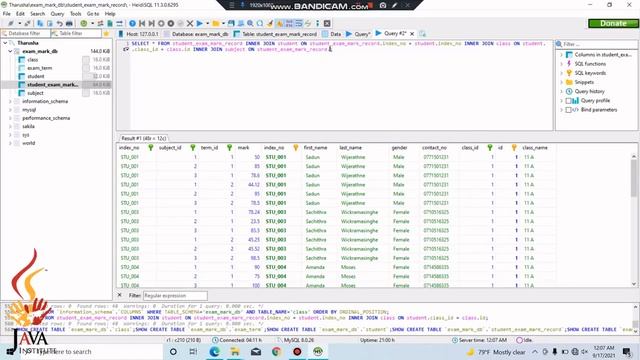
Task: Expand Snippets in helpers panel
Action: click(561, 82)
